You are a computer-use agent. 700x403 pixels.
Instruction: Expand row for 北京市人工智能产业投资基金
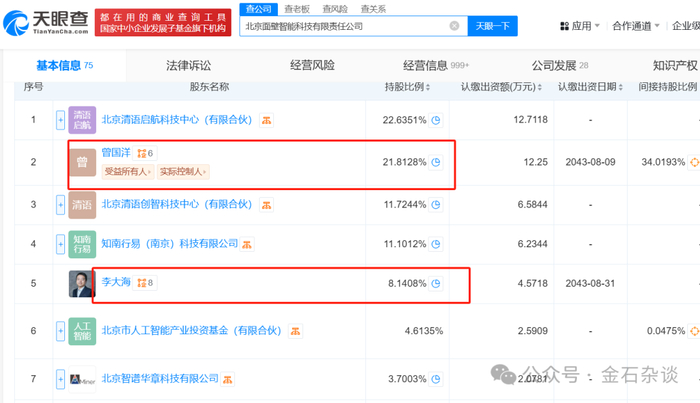tap(60, 331)
